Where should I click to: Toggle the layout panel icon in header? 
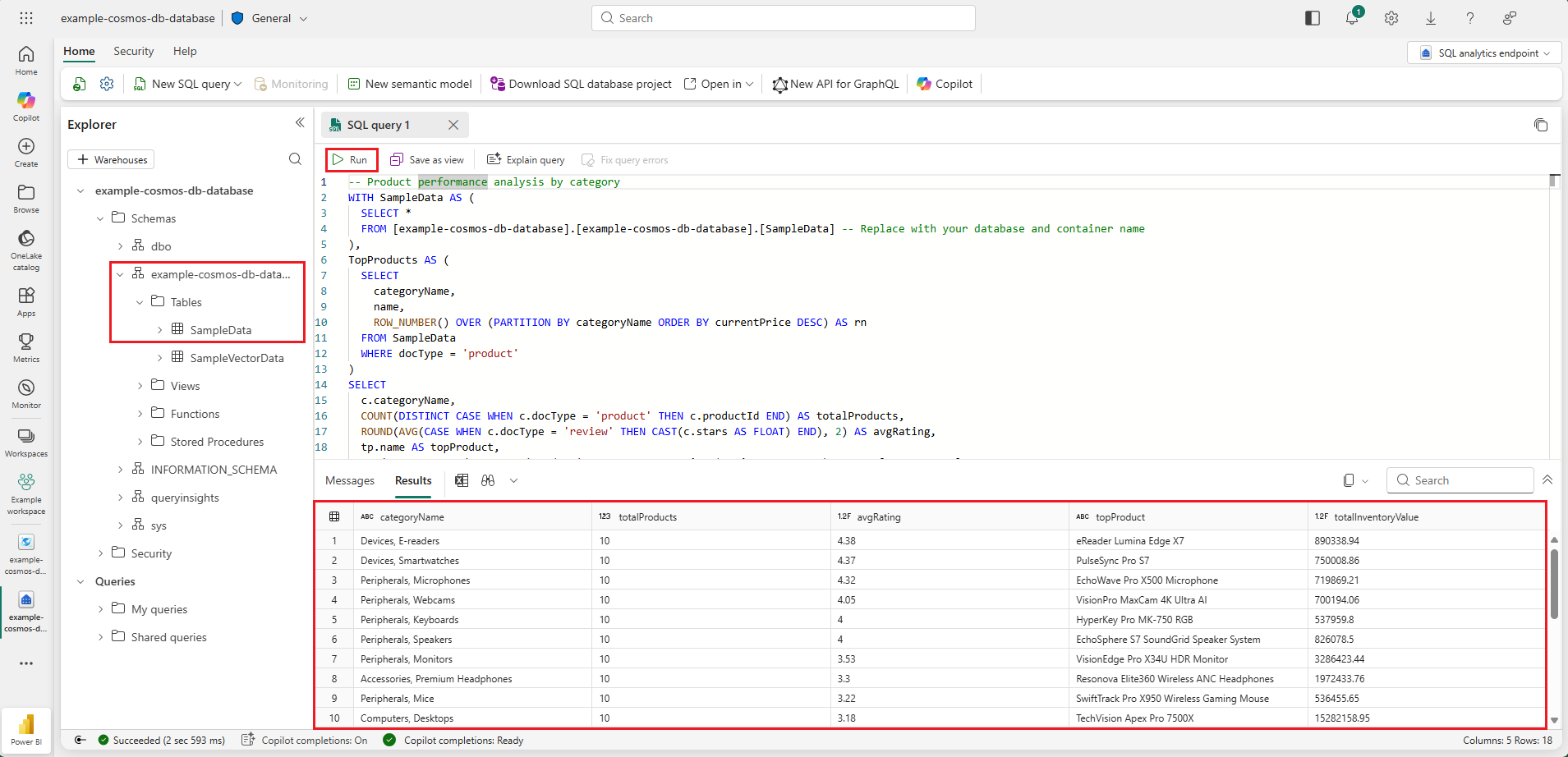(x=1313, y=18)
